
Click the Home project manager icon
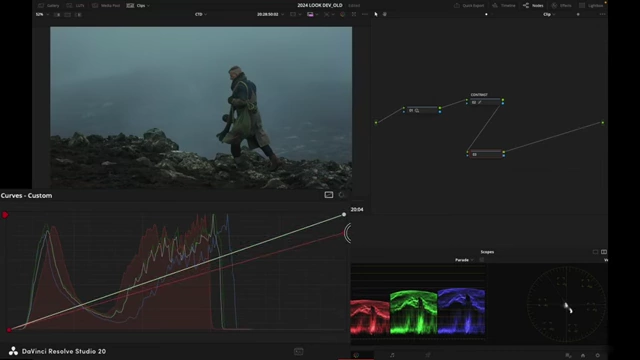click(583, 356)
